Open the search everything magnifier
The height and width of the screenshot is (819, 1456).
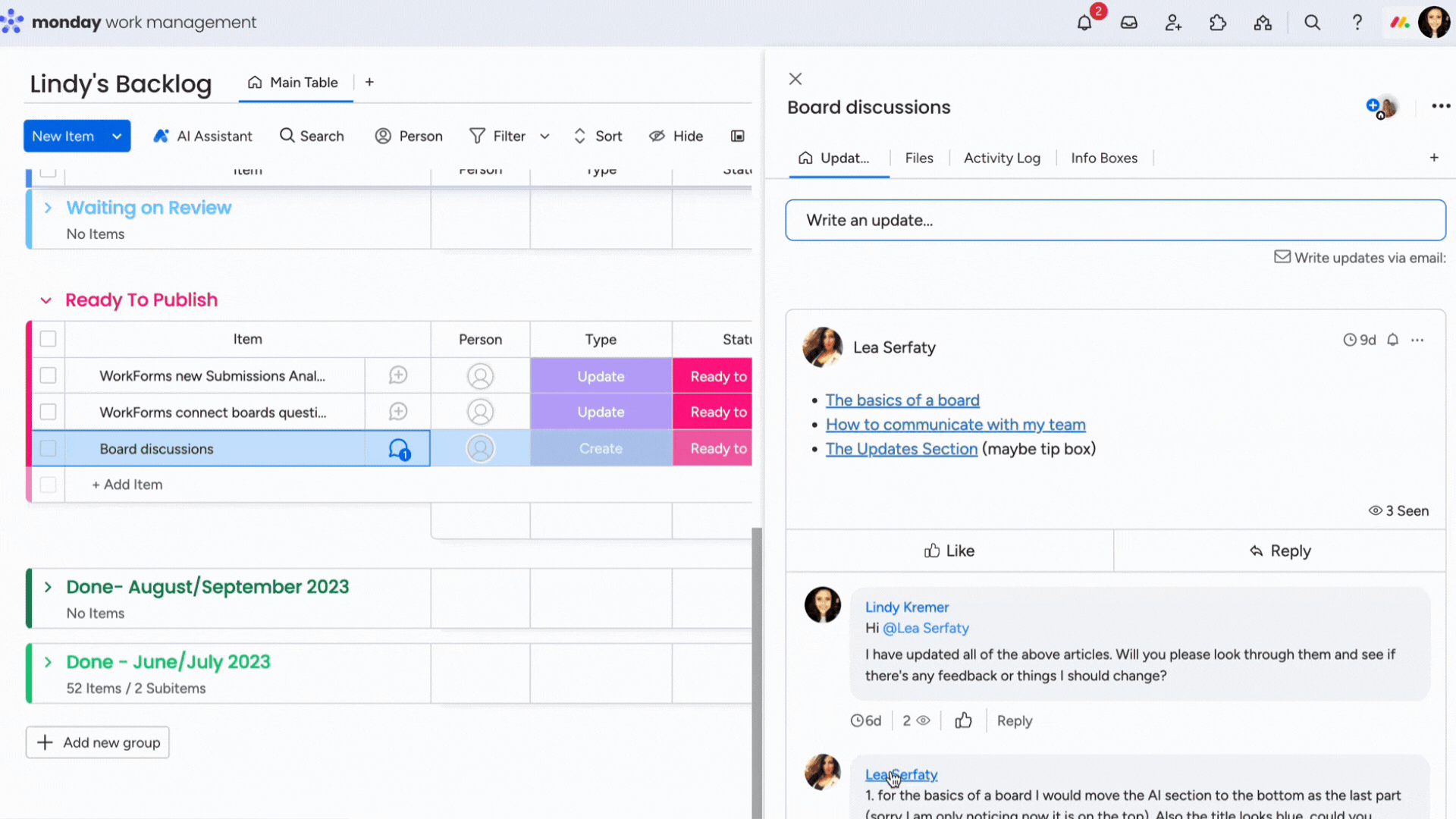1313,23
